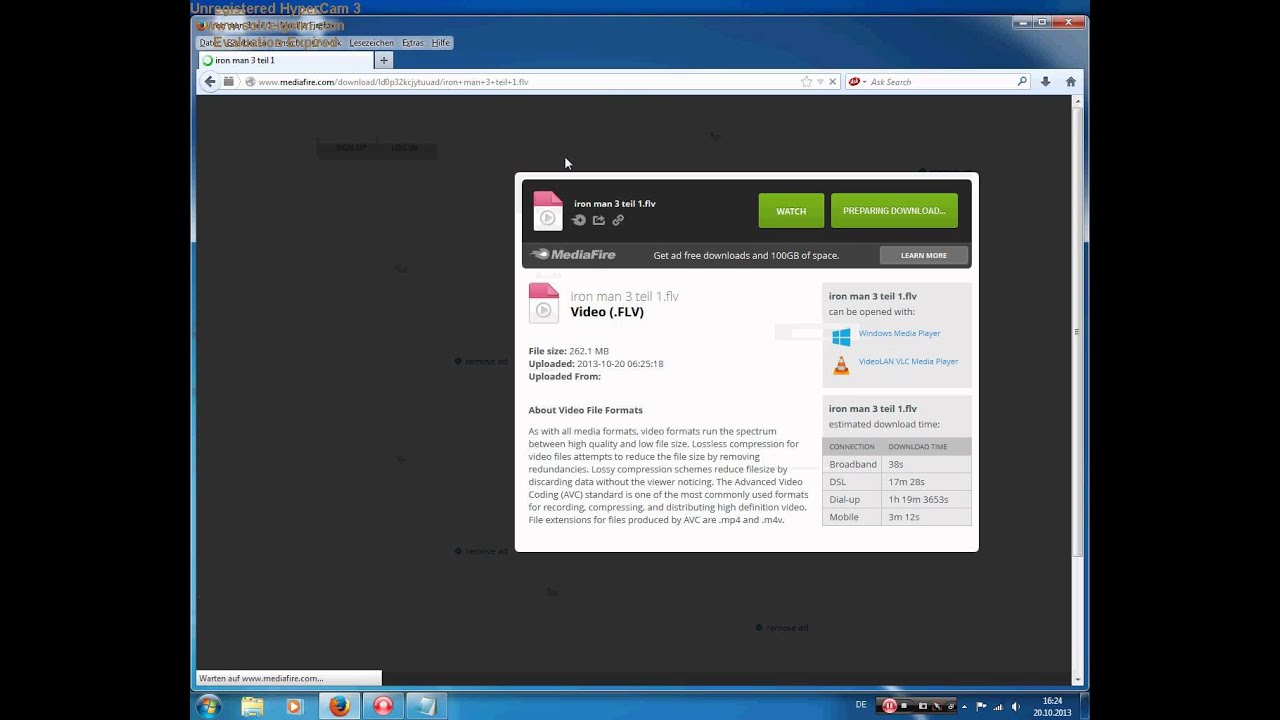Image resolution: width=1280 pixels, height=720 pixels.
Task: Click the Windows logo icon next to Media Player
Action: point(841,337)
